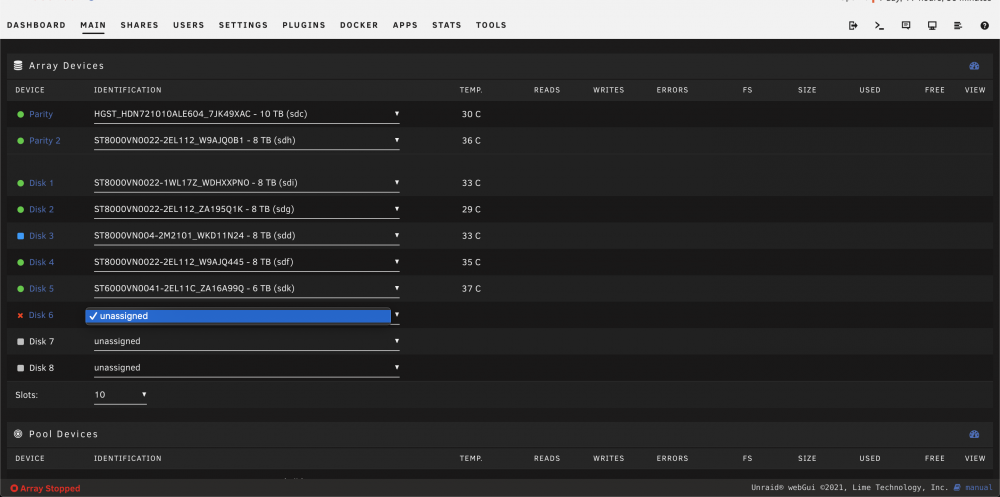The height and width of the screenshot is (497, 1000).
Task: Open the Parity device link
Action: pos(41,114)
